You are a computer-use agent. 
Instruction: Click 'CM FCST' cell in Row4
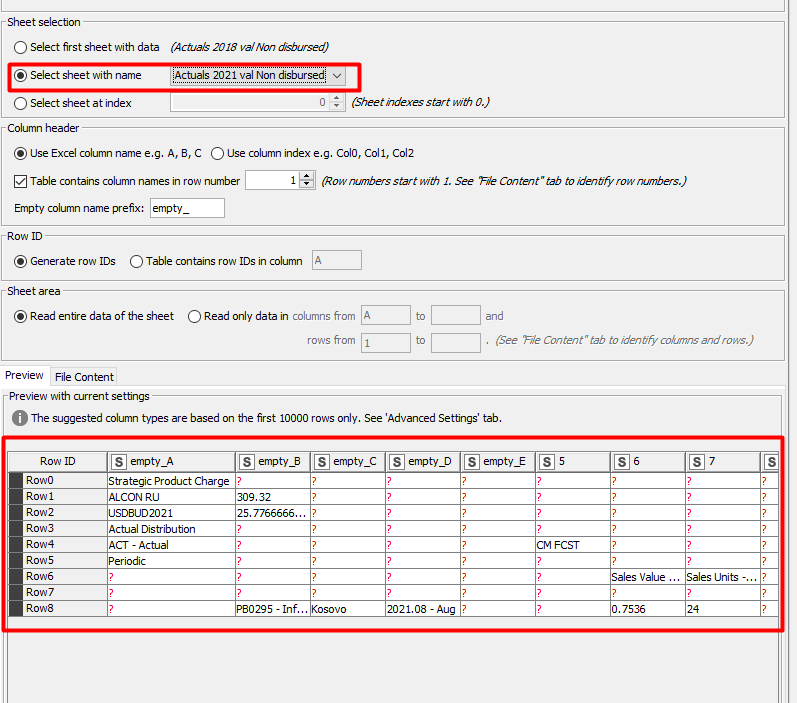click(x=573, y=545)
